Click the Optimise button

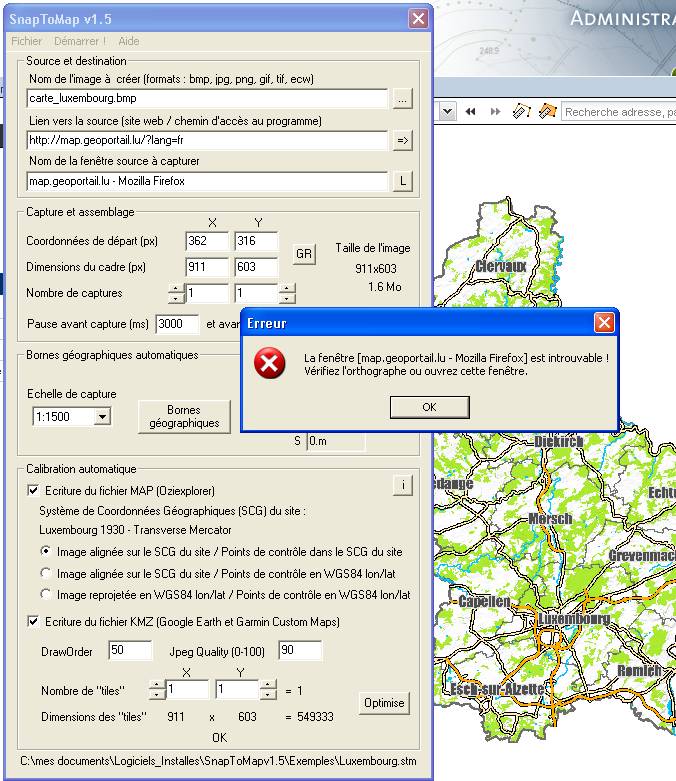384,703
